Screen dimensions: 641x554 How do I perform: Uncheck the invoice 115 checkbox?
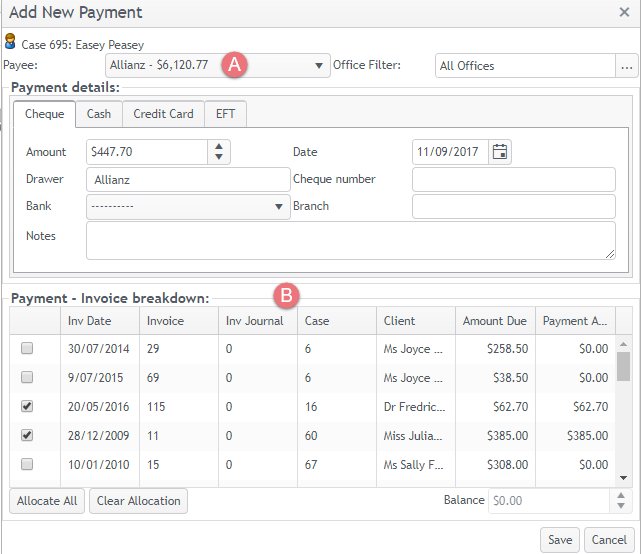pyautogui.click(x=27, y=406)
